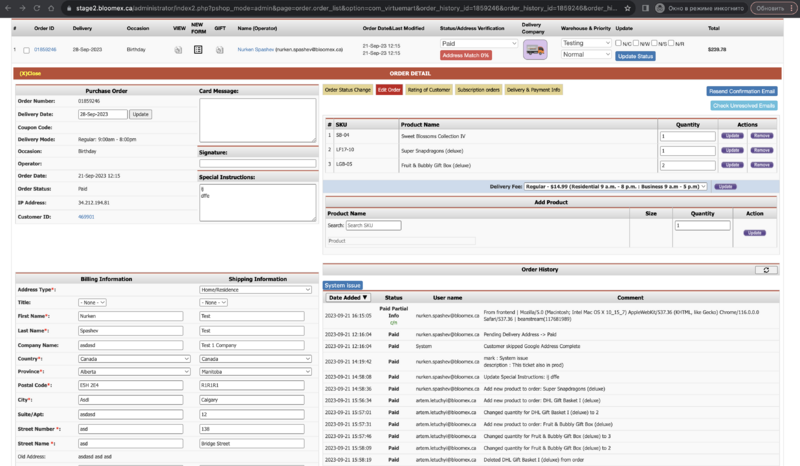800x466 pixels.
Task: Click the VIEW icon for order 01859246
Action: [x=178, y=50]
